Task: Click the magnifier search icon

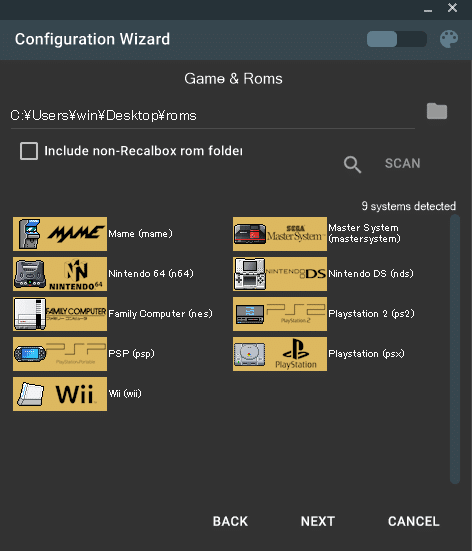Action: (352, 164)
